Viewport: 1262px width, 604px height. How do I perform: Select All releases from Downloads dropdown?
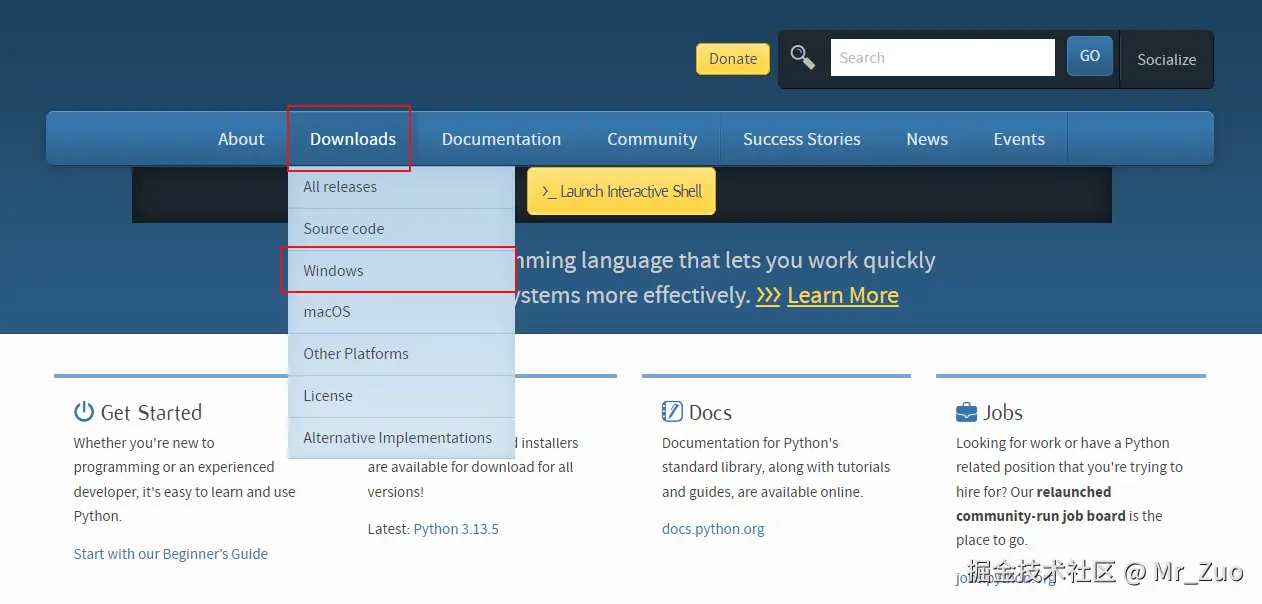coord(401,187)
